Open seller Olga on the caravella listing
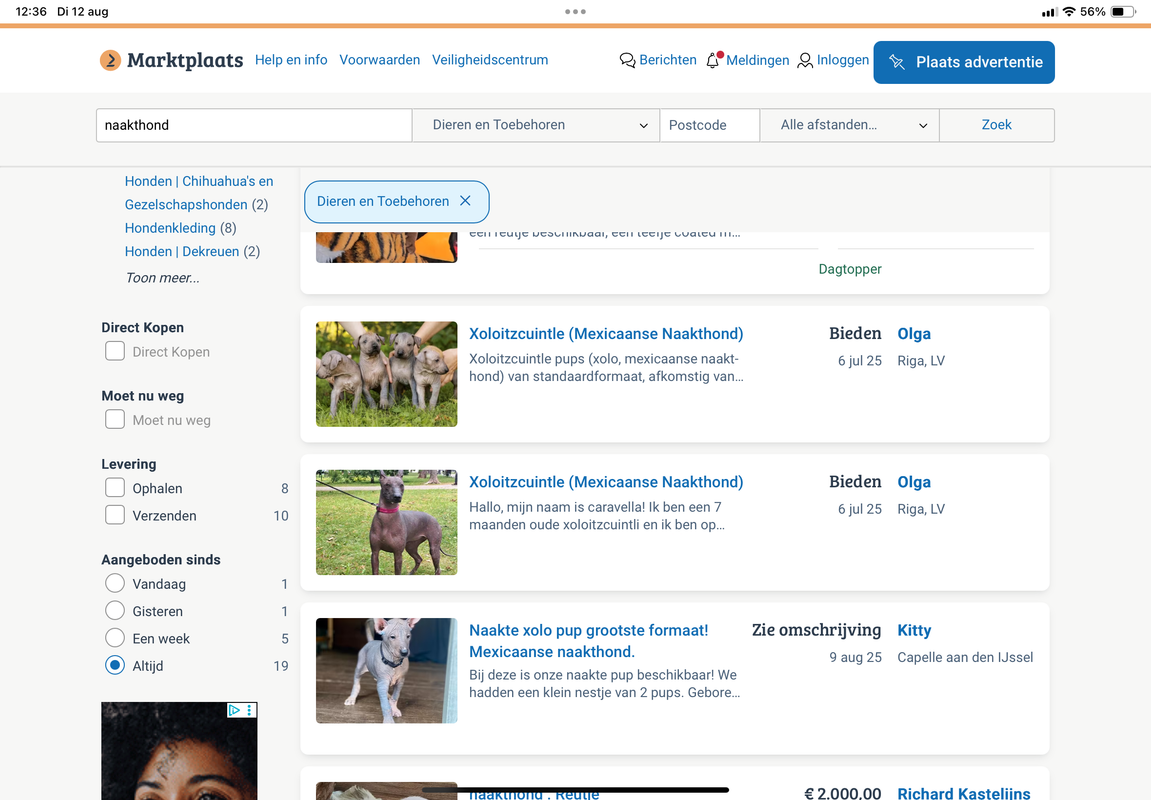This screenshot has width=1151, height=800. pos(914,482)
